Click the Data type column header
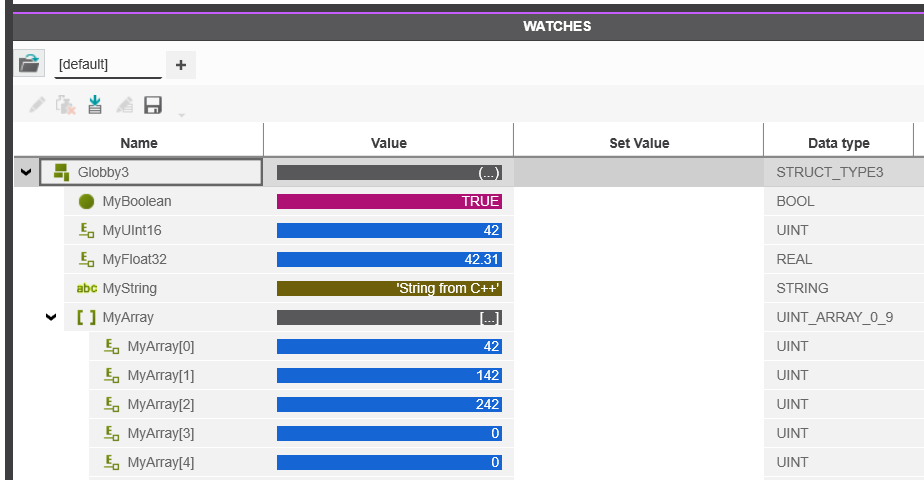The width and height of the screenshot is (924, 480). click(839, 143)
